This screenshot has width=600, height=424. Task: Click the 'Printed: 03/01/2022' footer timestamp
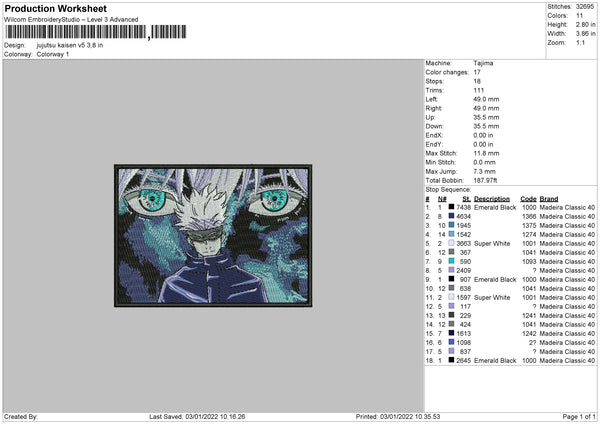398,416
